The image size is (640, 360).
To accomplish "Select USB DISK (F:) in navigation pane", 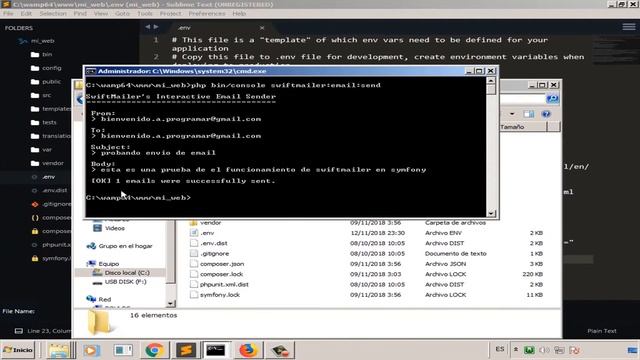I will click(125, 282).
